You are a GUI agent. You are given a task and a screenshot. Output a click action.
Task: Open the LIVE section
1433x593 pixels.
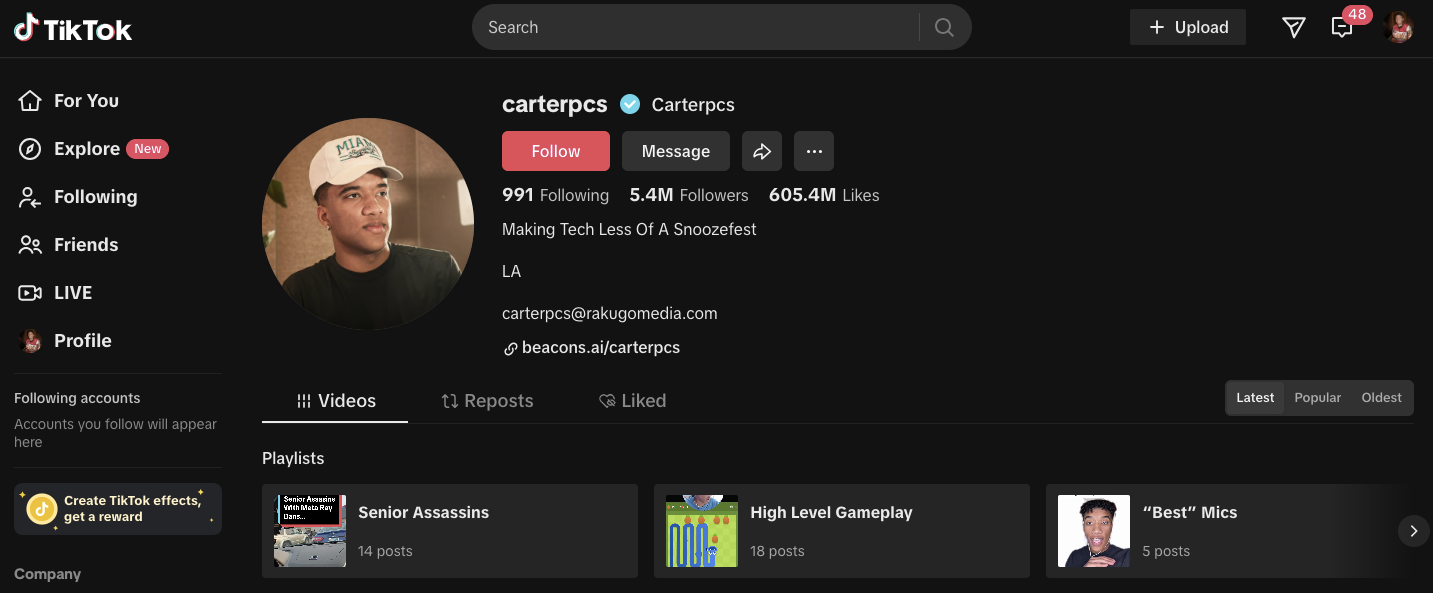point(72,292)
